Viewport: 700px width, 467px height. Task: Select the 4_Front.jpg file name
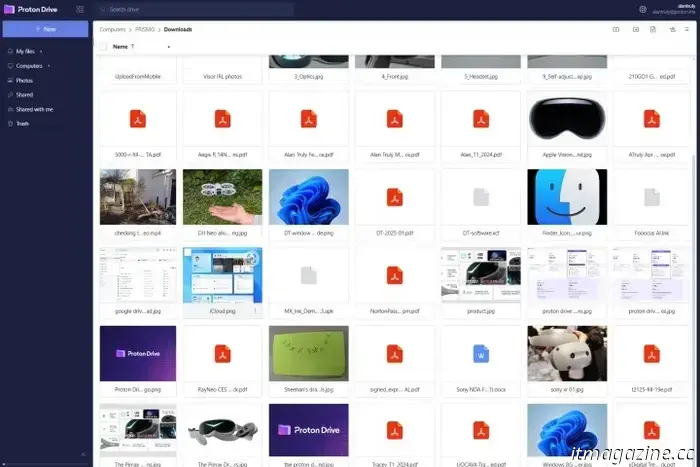pos(395,77)
